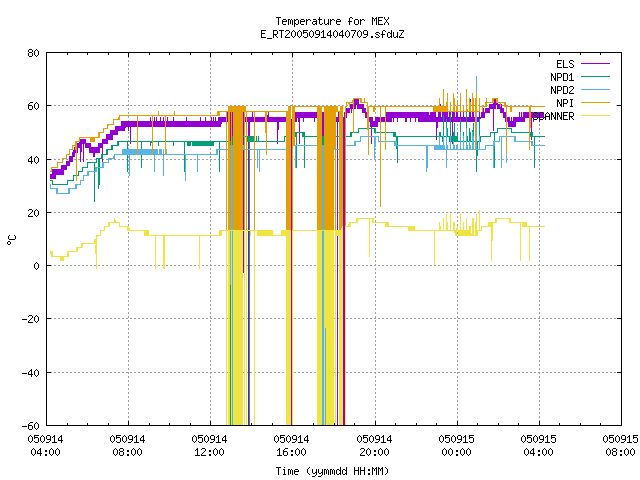640x480 pixels.
Task: Click the x-axis label 050915 08:00
Action: click(x=620, y=446)
